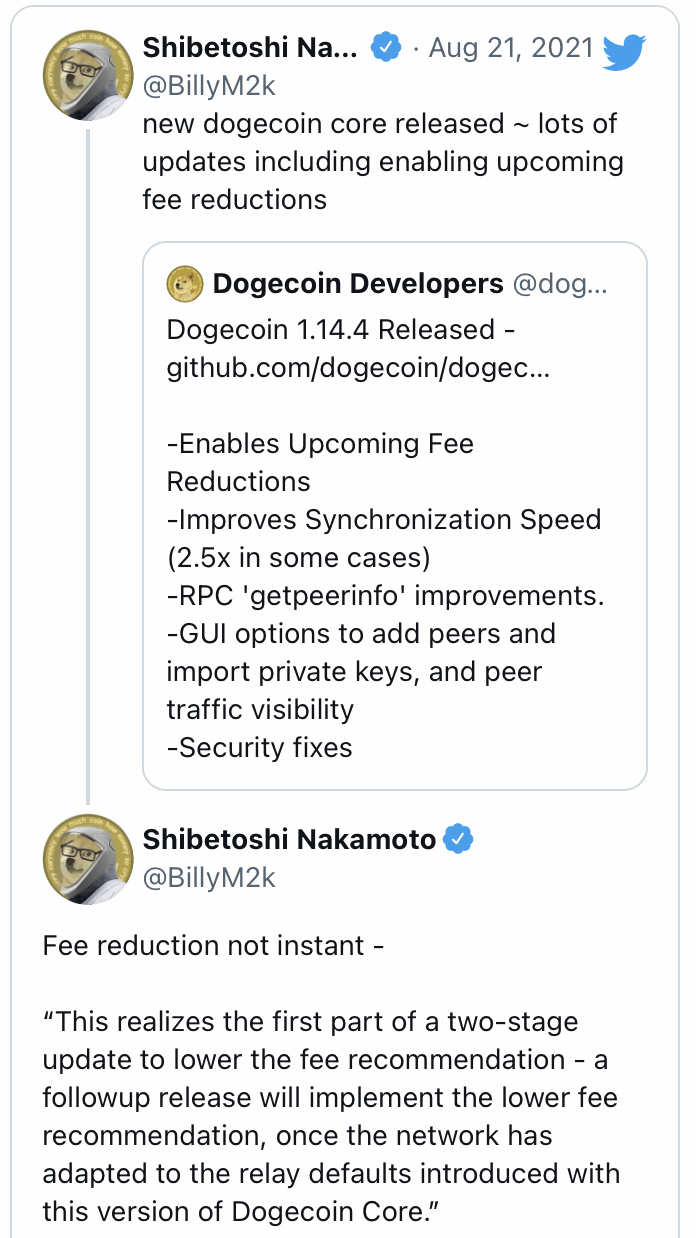Open the Dogecoin Developers coin avatar
The height and width of the screenshot is (1238, 696).
tap(185, 284)
